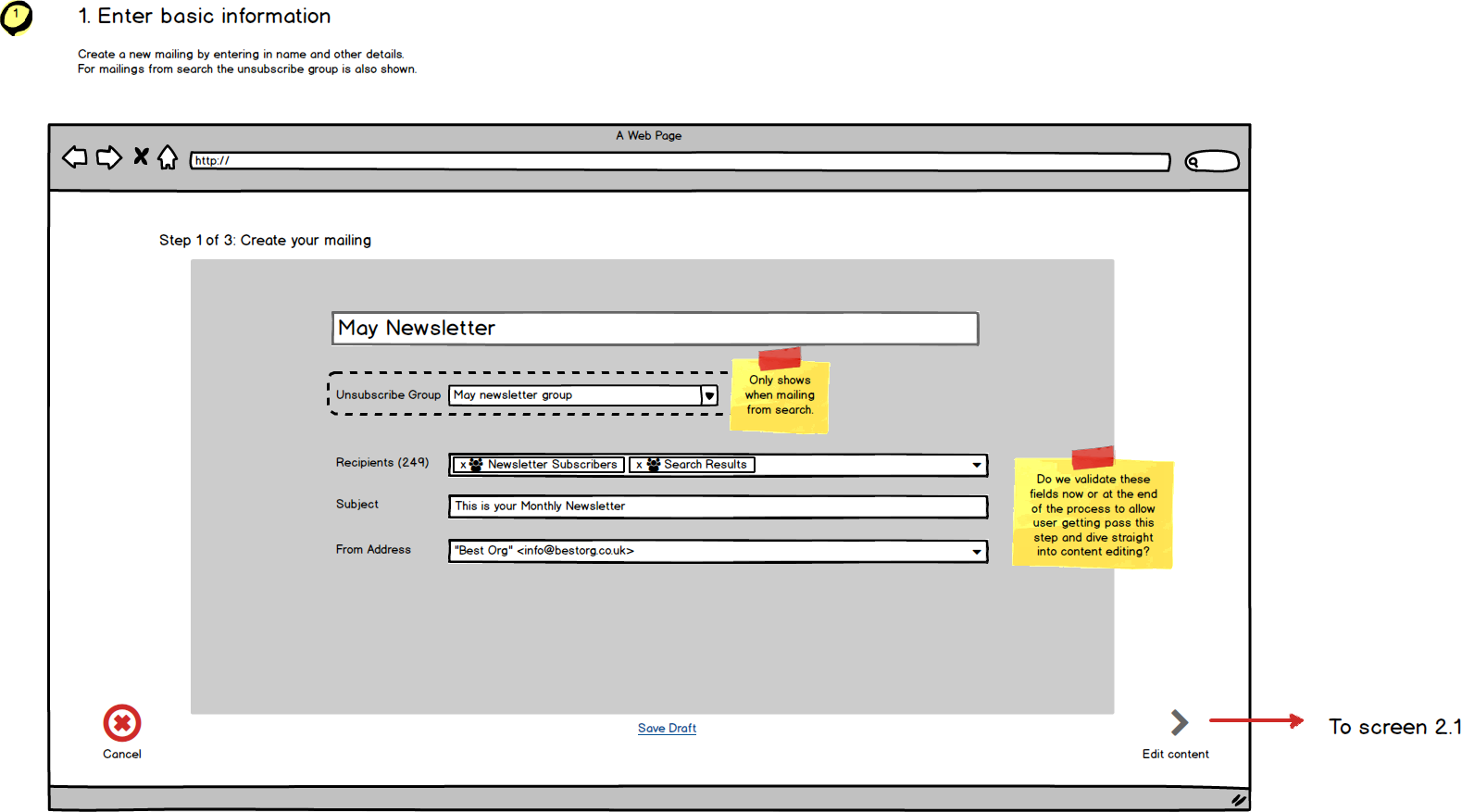Click the Subject text field
This screenshot has width=1462, height=812.
coord(719,506)
